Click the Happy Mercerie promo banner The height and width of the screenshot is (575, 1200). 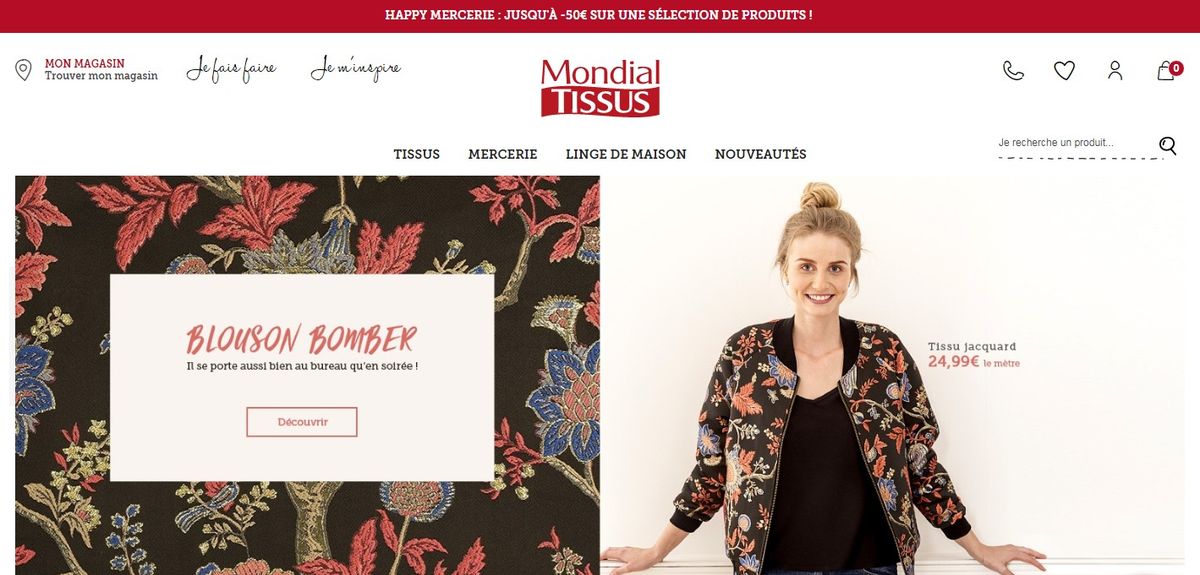click(x=600, y=16)
